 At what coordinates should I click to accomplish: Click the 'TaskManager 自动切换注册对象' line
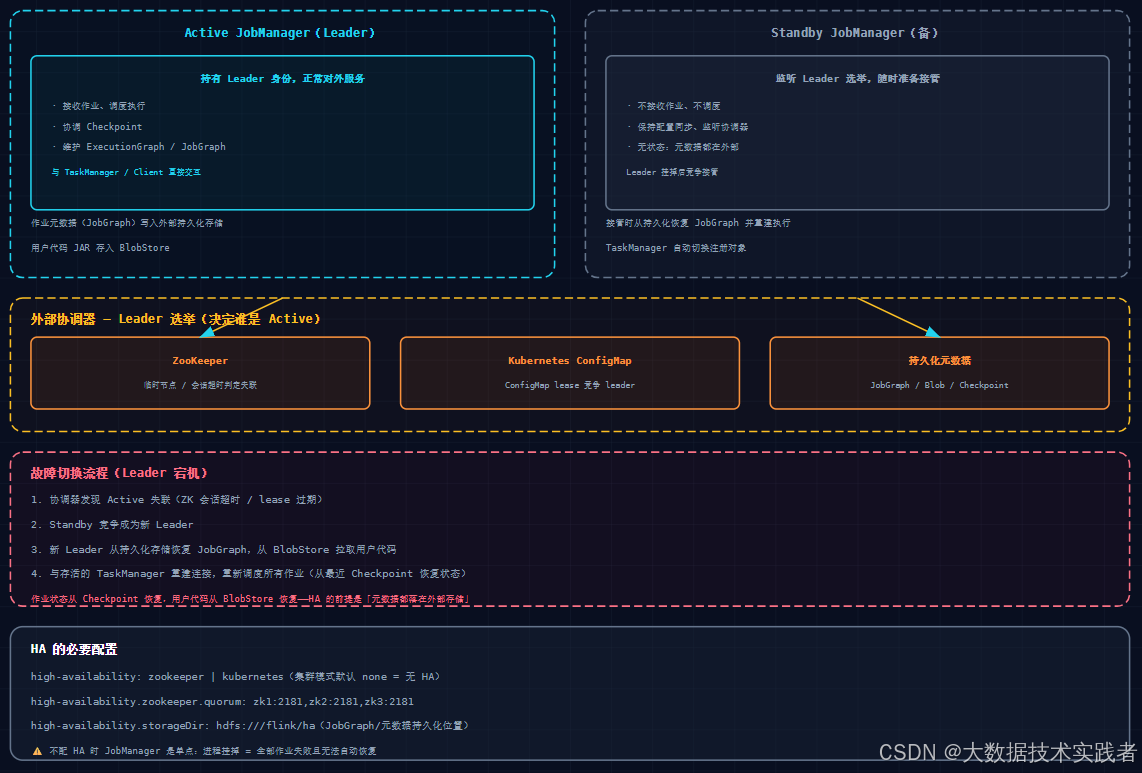coord(676,248)
